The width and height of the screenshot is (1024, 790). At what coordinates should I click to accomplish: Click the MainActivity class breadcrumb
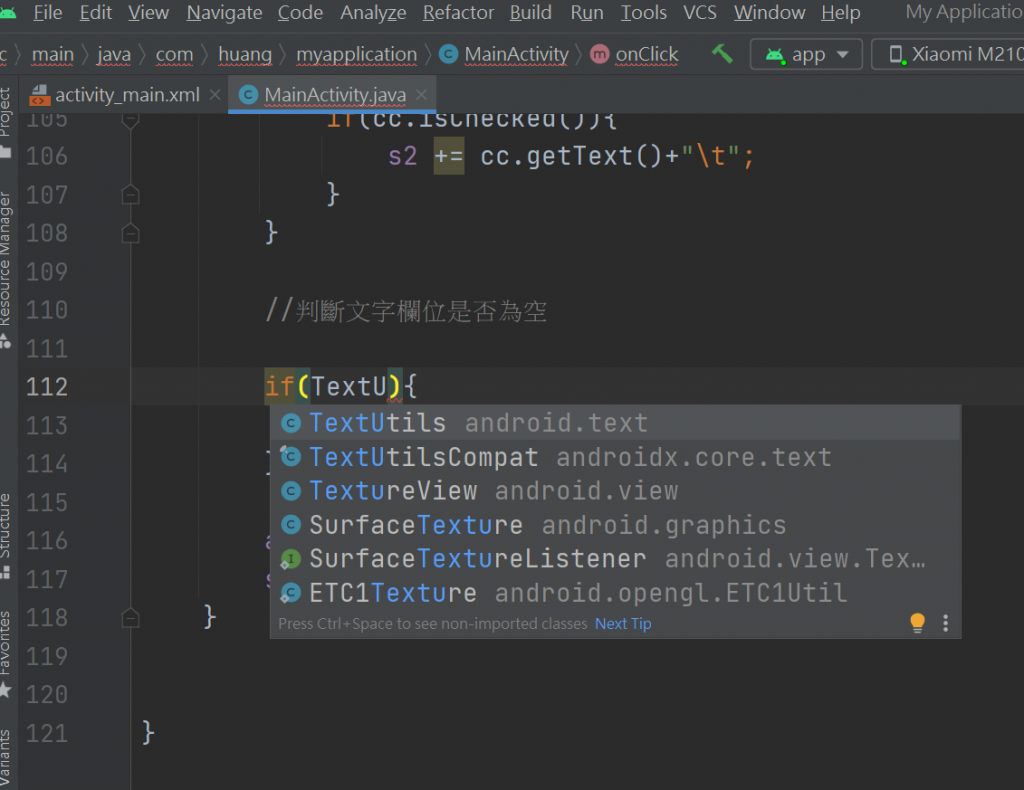[x=504, y=54]
